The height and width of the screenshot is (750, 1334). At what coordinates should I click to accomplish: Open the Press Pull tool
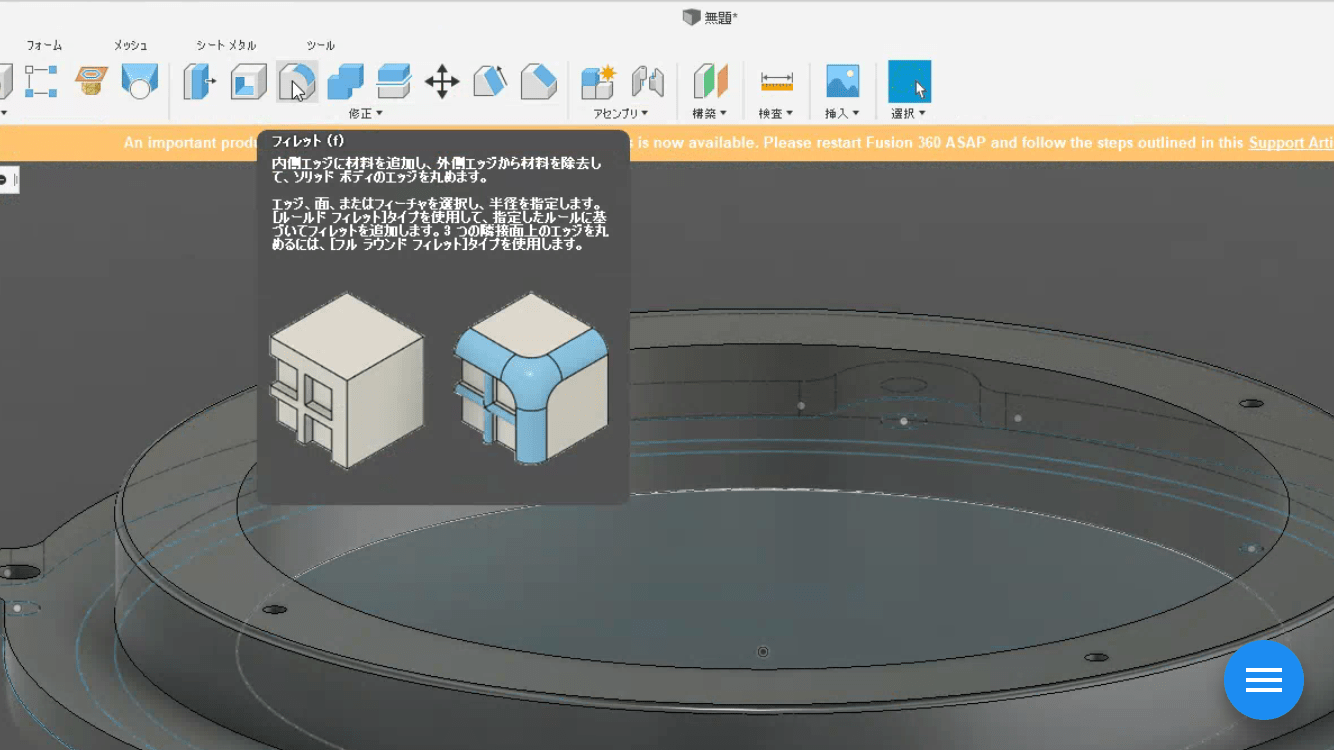[x=197, y=82]
